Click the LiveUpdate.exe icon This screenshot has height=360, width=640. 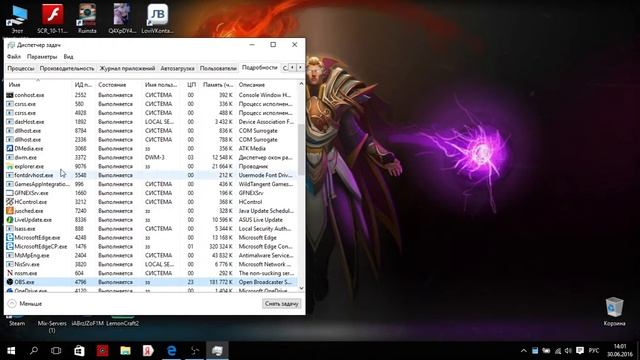coord(10,220)
